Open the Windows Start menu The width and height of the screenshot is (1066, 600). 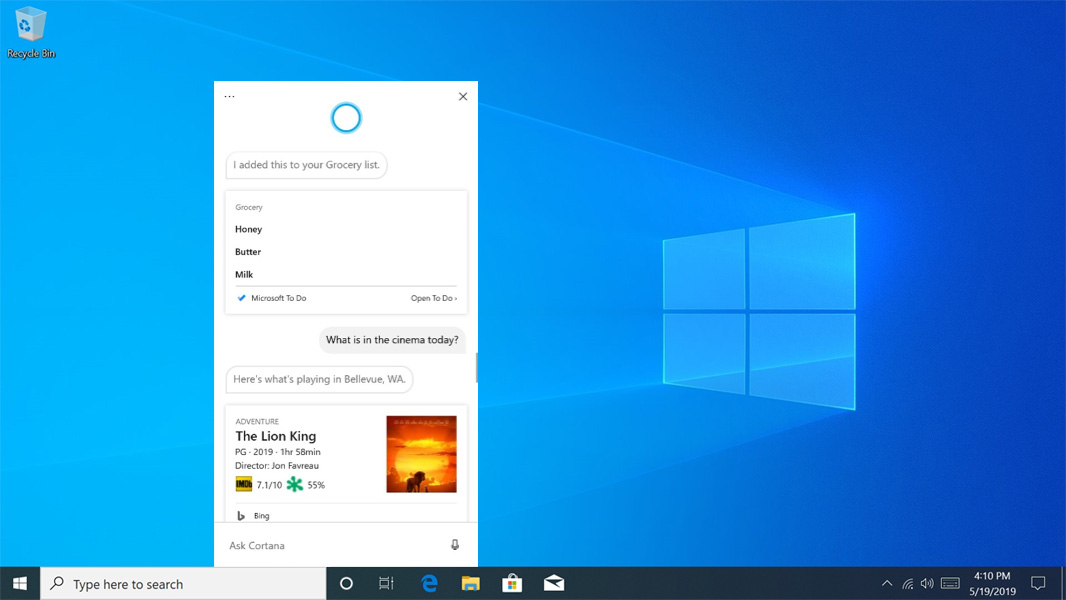(20, 584)
